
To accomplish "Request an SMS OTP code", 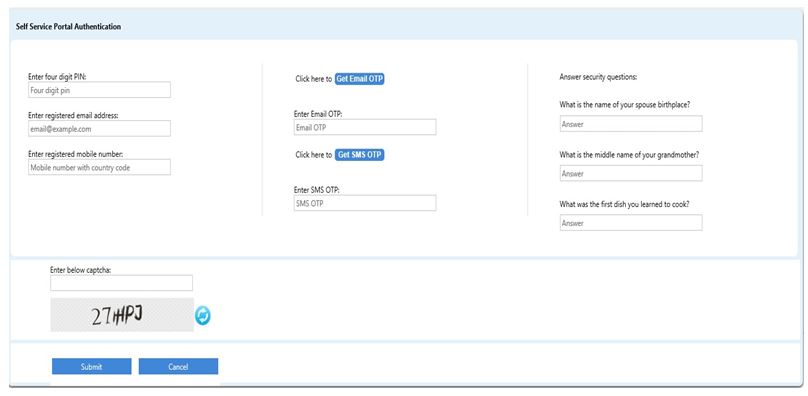I will coord(359,155).
